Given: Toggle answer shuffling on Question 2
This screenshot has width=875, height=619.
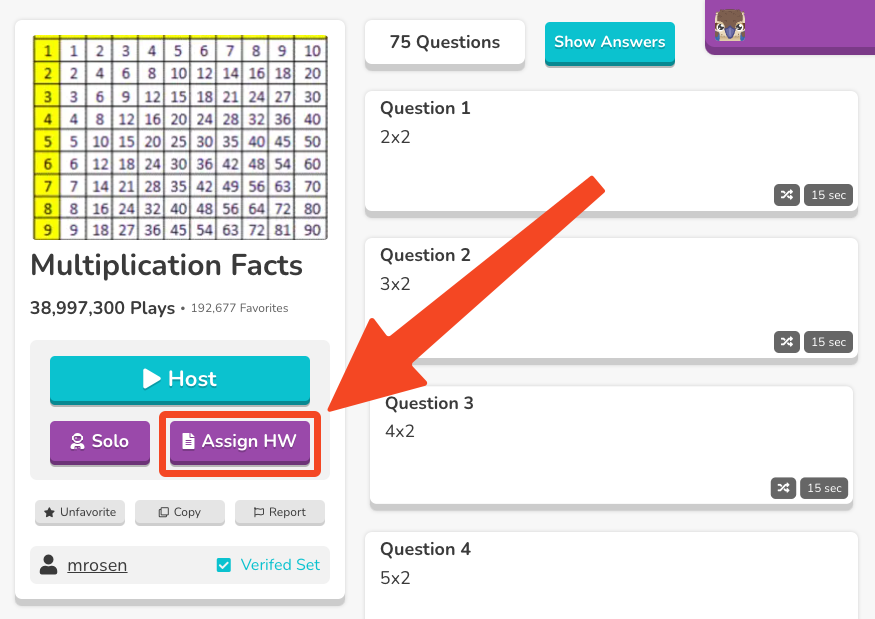Looking at the screenshot, I should coord(786,342).
